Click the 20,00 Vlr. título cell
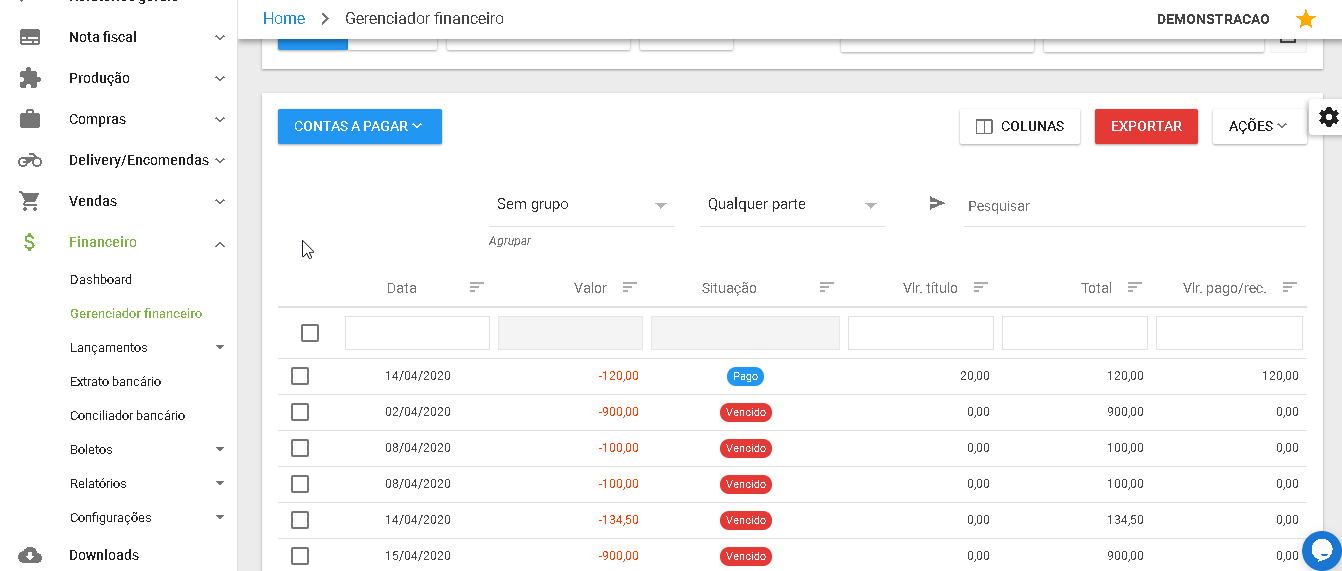1342x571 pixels. point(974,376)
